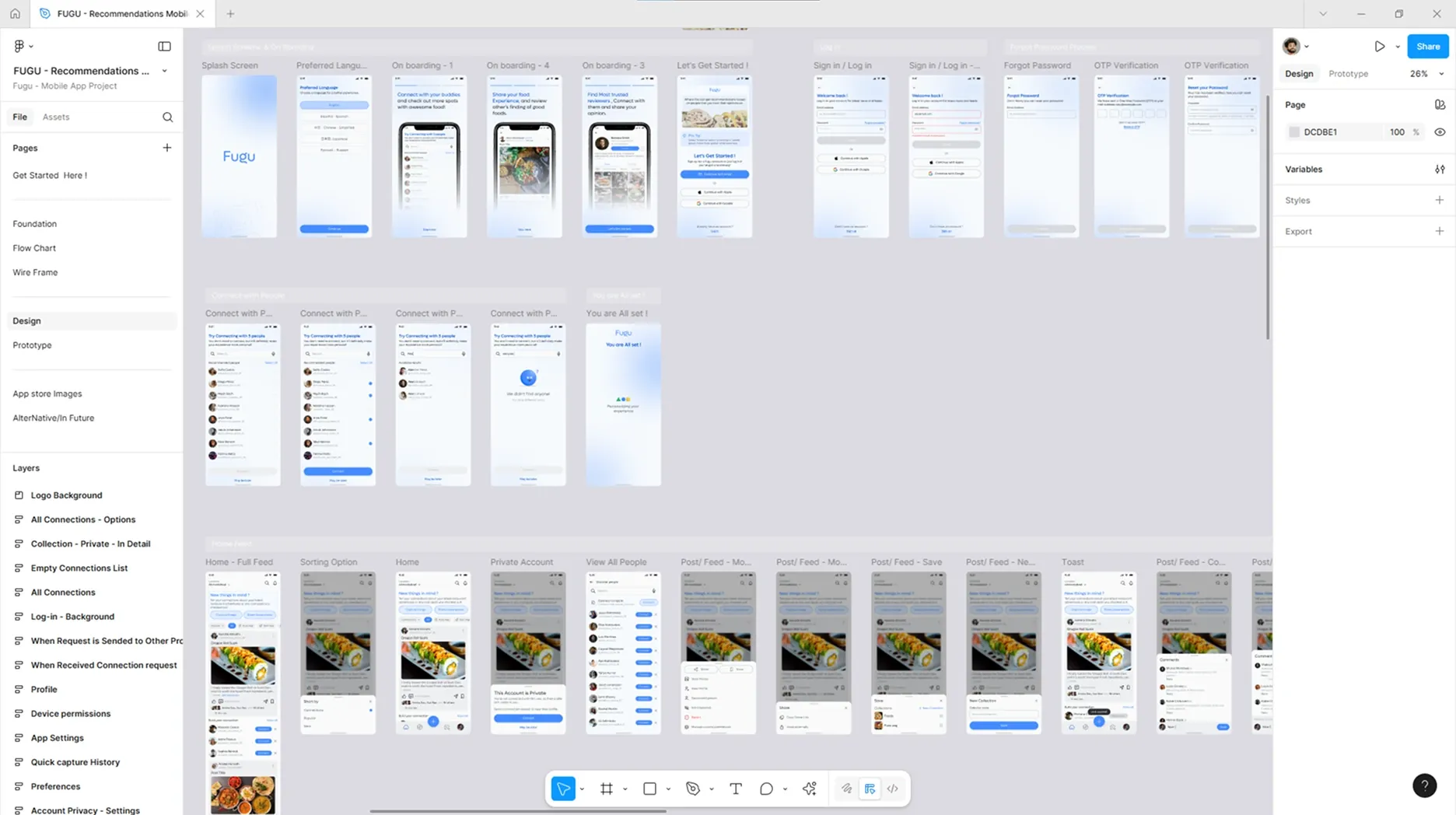Image resolution: width=1456 pixels, height=815 pixels.
Task: Click the help question mark button
Action: click(1424, 785)
